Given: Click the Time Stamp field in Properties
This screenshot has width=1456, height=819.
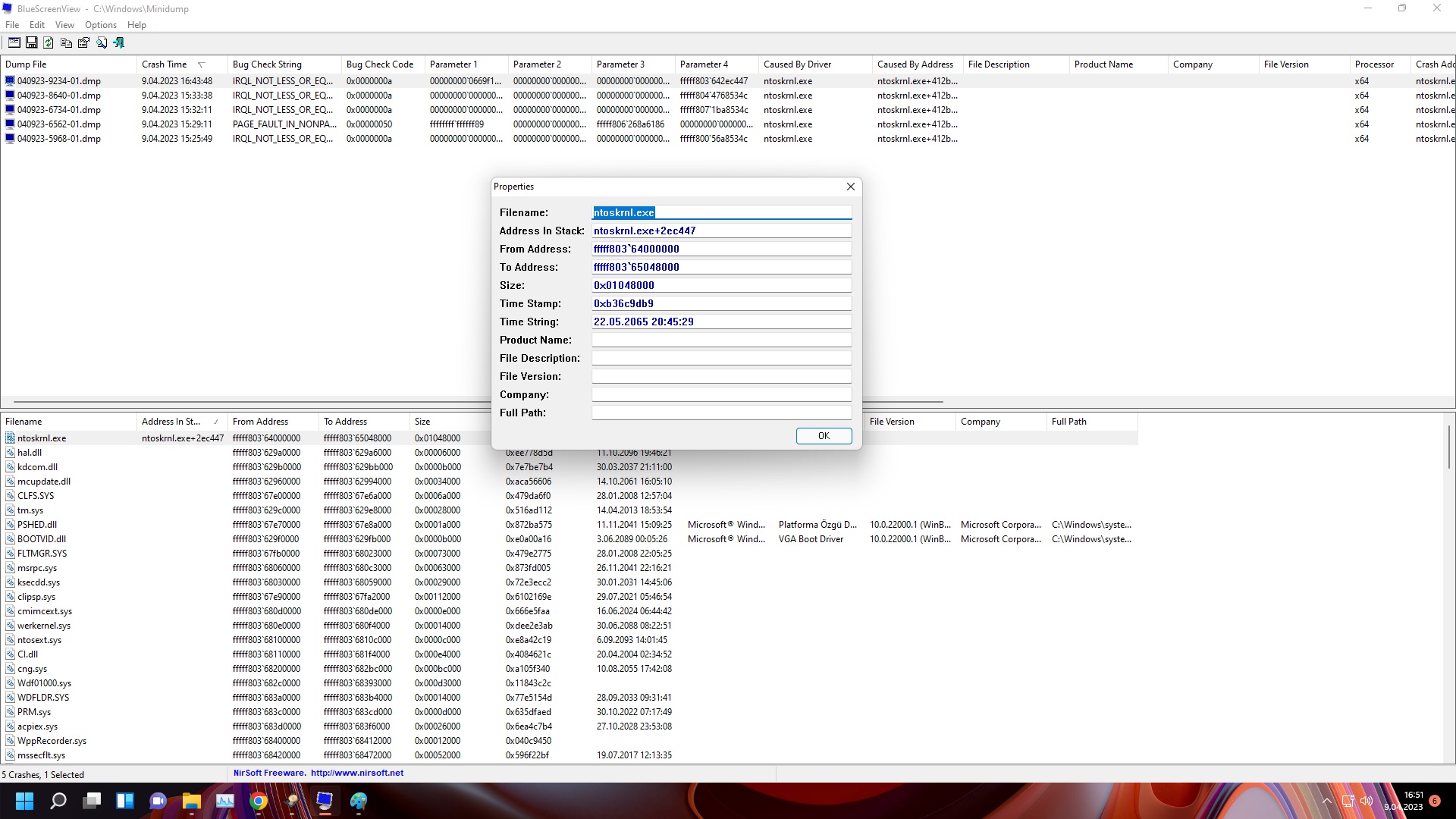Looking at the screenshot, I should click(x=720, y=303).
